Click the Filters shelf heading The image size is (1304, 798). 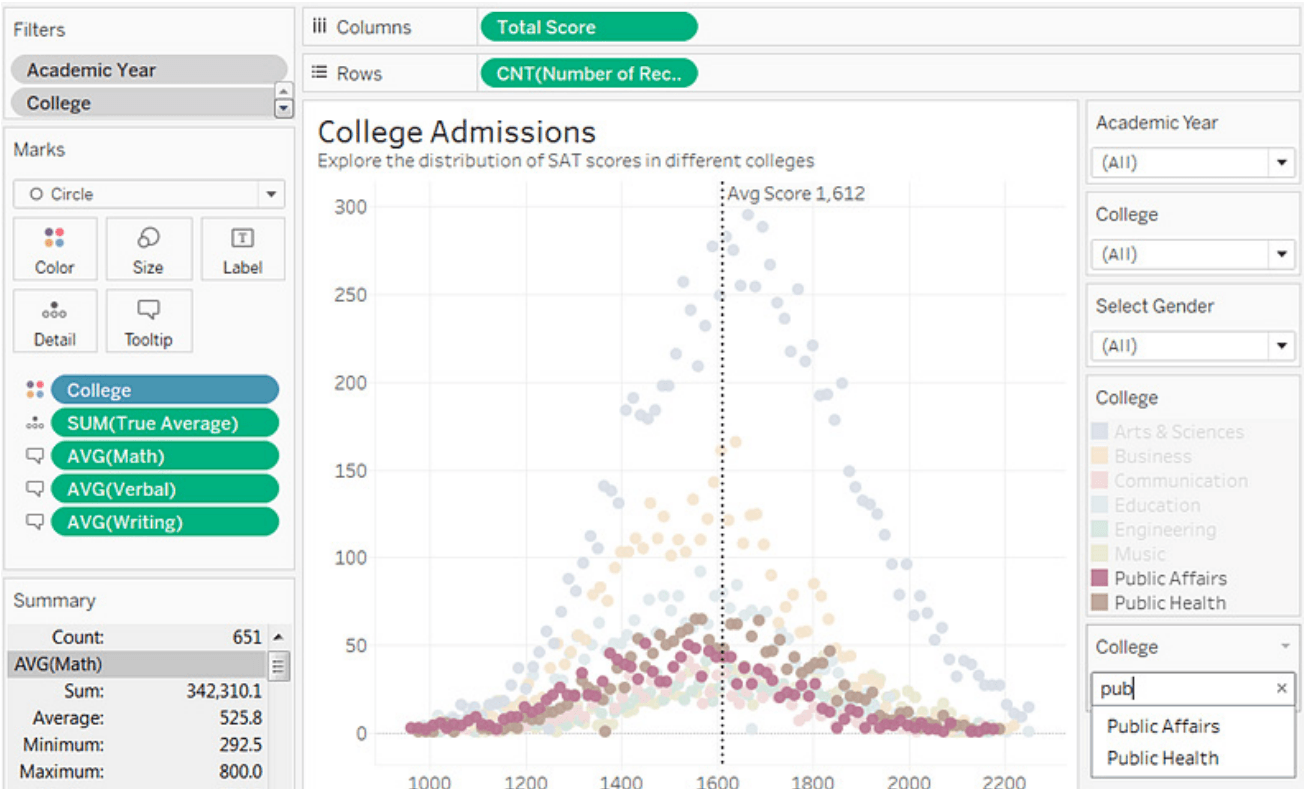[39, 30]
